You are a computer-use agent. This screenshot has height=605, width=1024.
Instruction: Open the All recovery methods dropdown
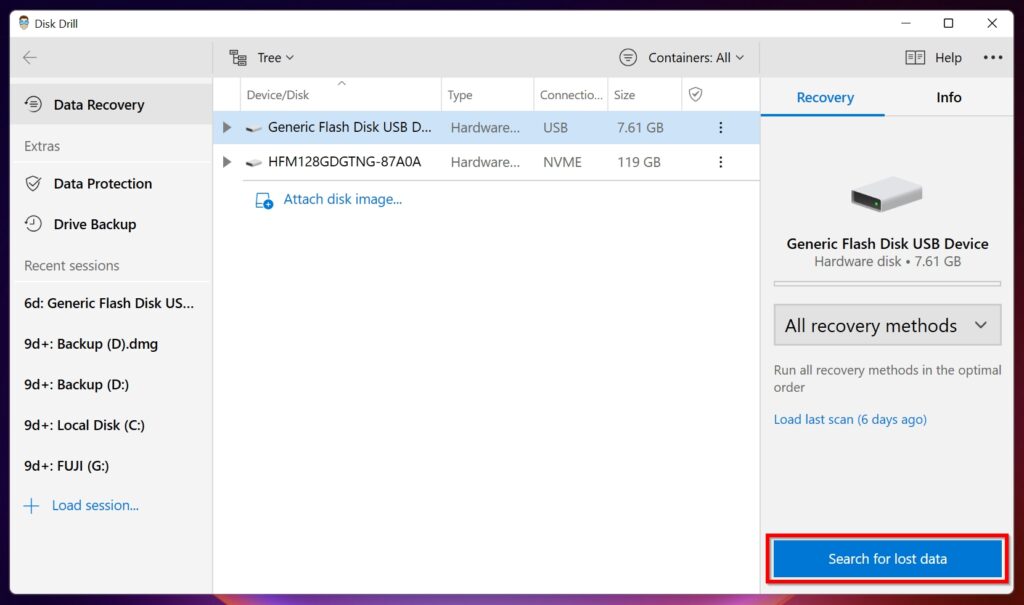[886, 325]
